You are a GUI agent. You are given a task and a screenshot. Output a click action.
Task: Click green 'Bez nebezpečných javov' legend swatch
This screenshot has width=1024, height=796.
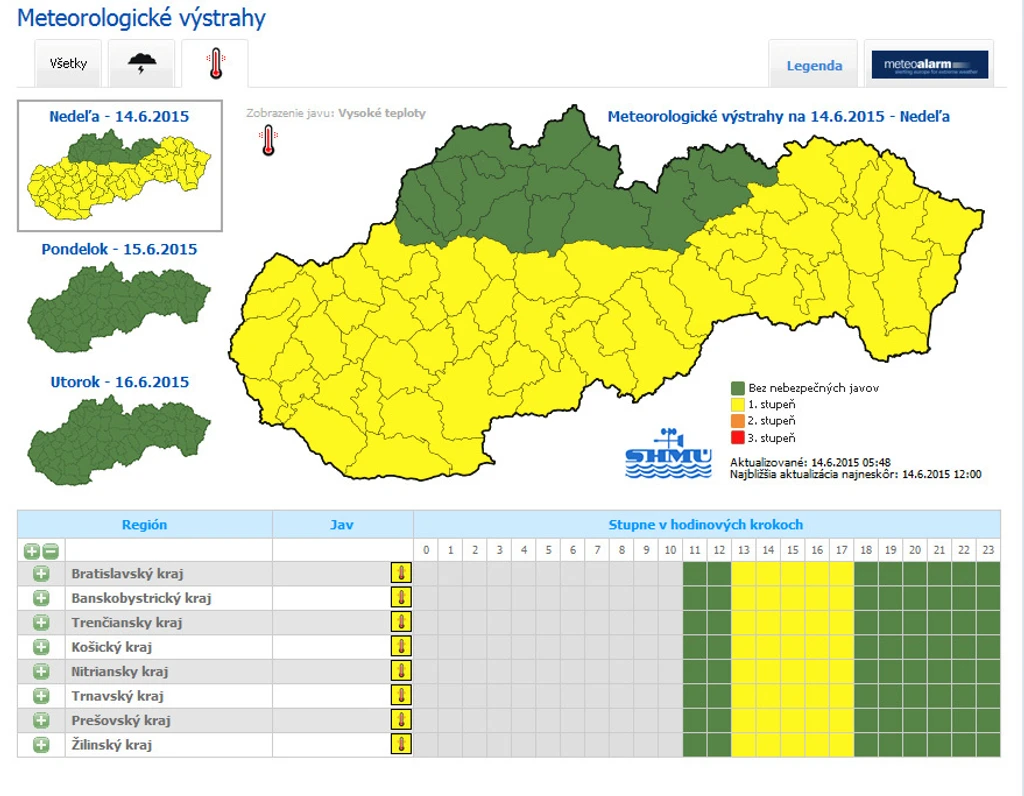pyautogui.click(x=738, y=388)
